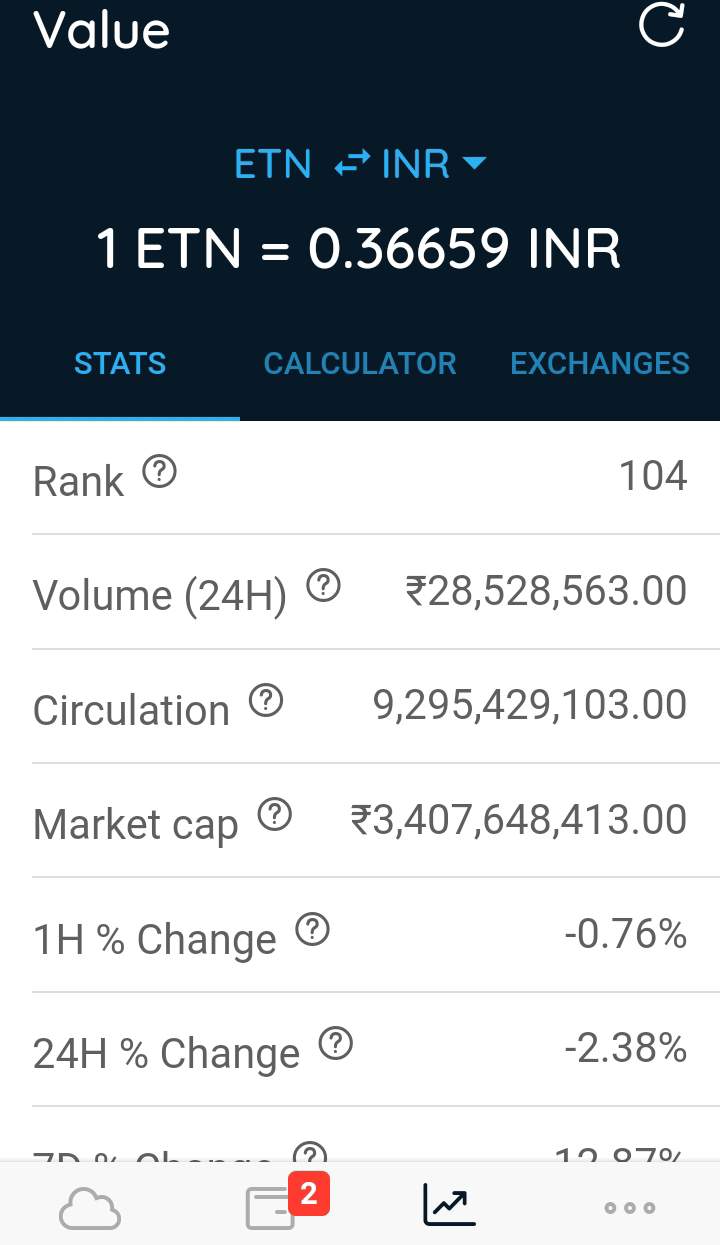The height and width of the screenshot is (1245, 720).
Task: Tap the 1H % Change info icon
Action: pyautogui.click(x=312, y=931)
